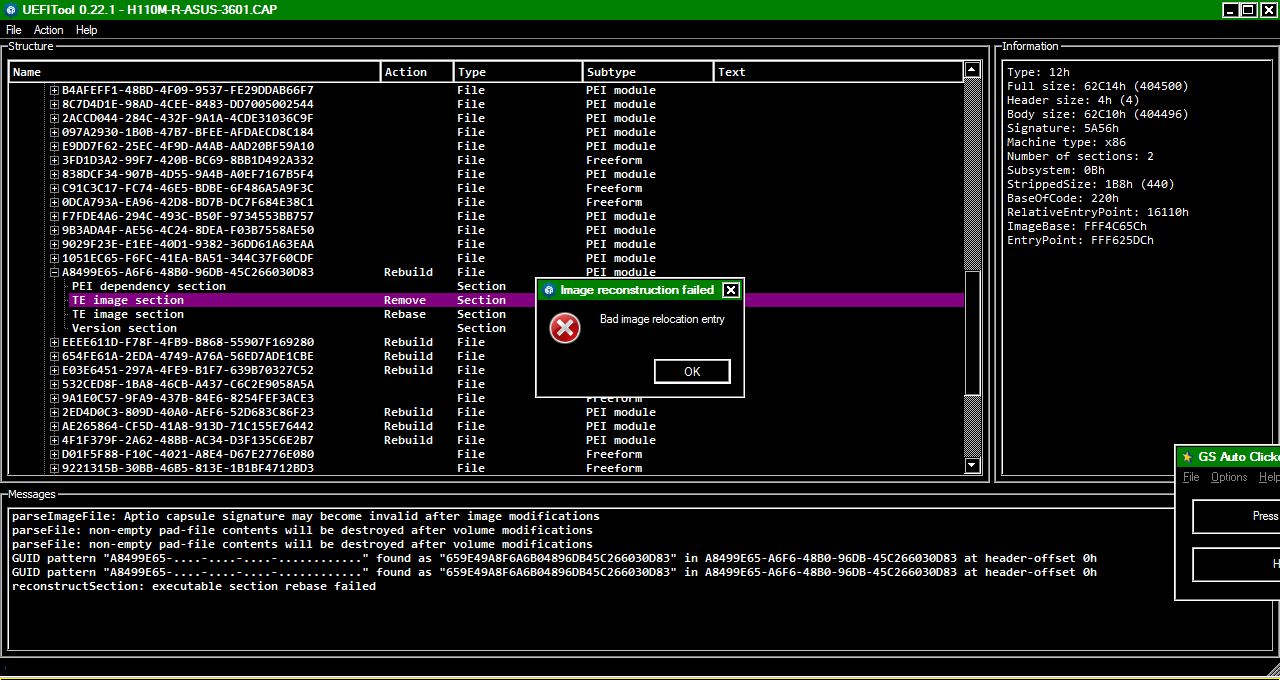Expand the EEEE611D-F78F-4FB9 file node
The width and height of the screenshot is (1280, 680).
coord(54,342)
